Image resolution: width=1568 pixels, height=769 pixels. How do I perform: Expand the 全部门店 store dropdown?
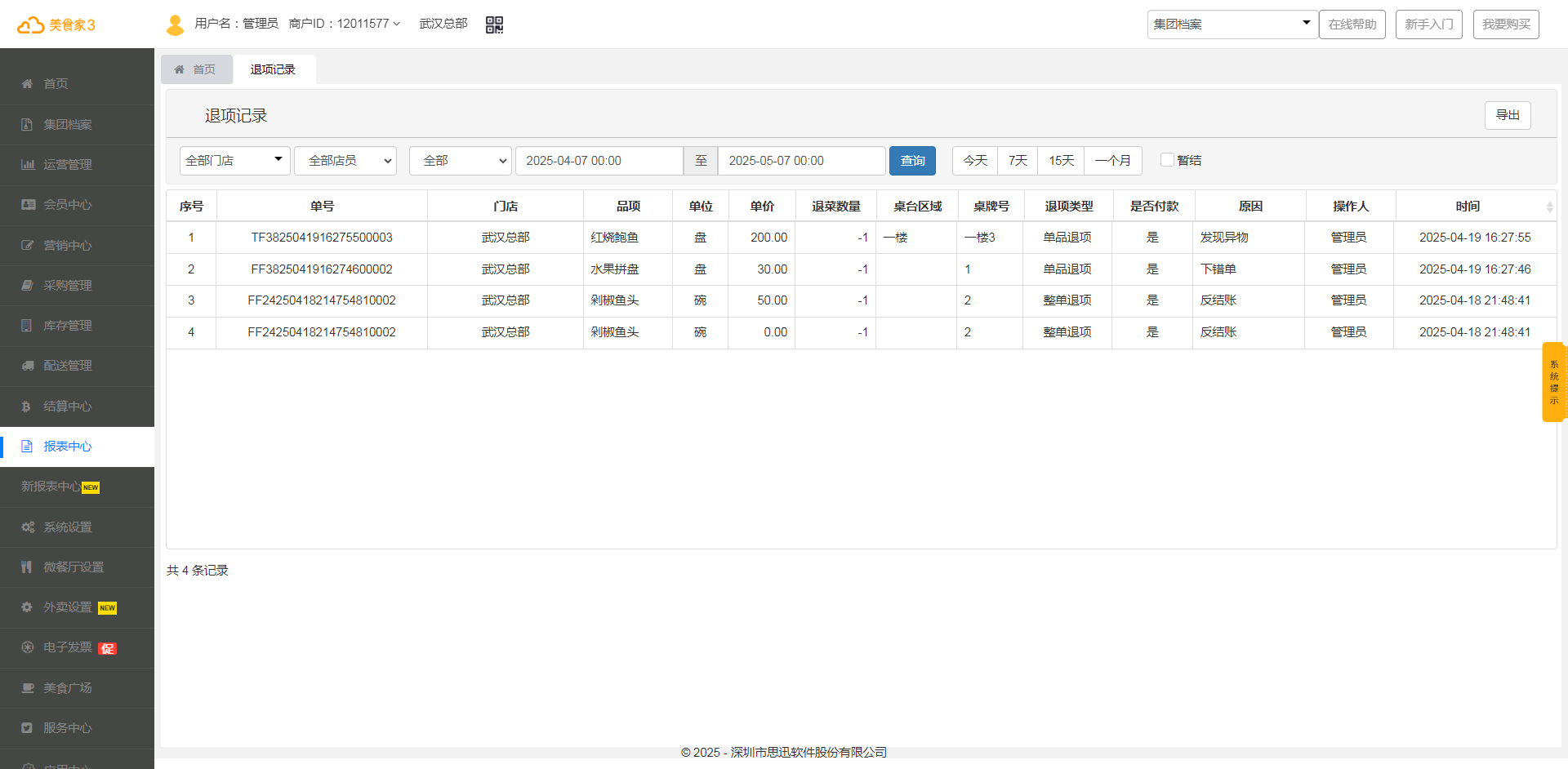coord(234,161)
